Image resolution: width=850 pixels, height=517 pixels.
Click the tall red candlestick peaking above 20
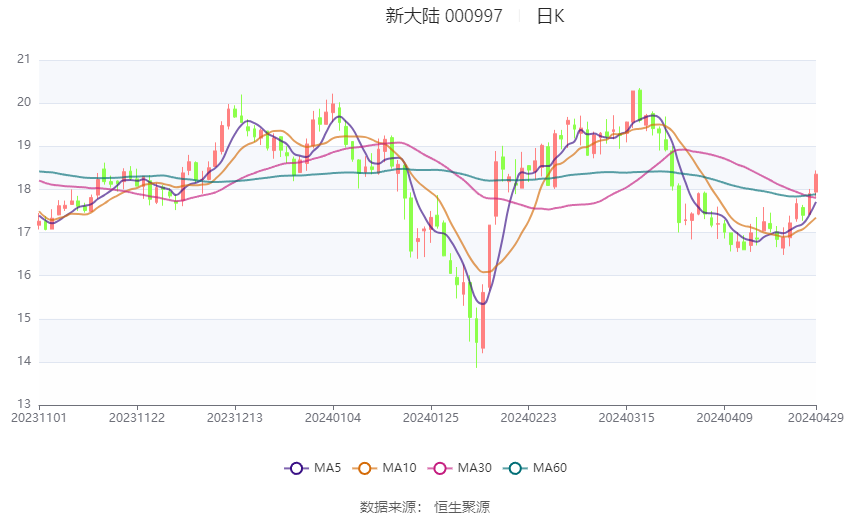coord(633,107)
